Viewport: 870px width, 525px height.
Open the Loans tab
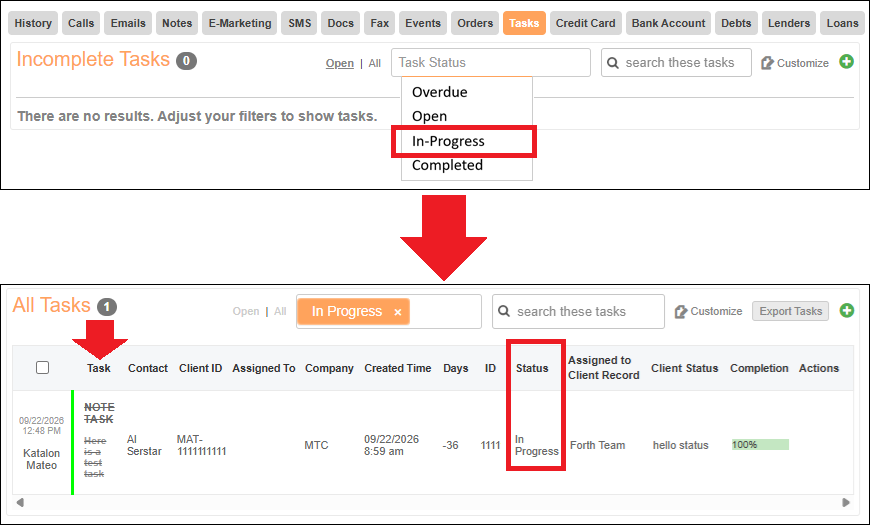click(842, 23)
